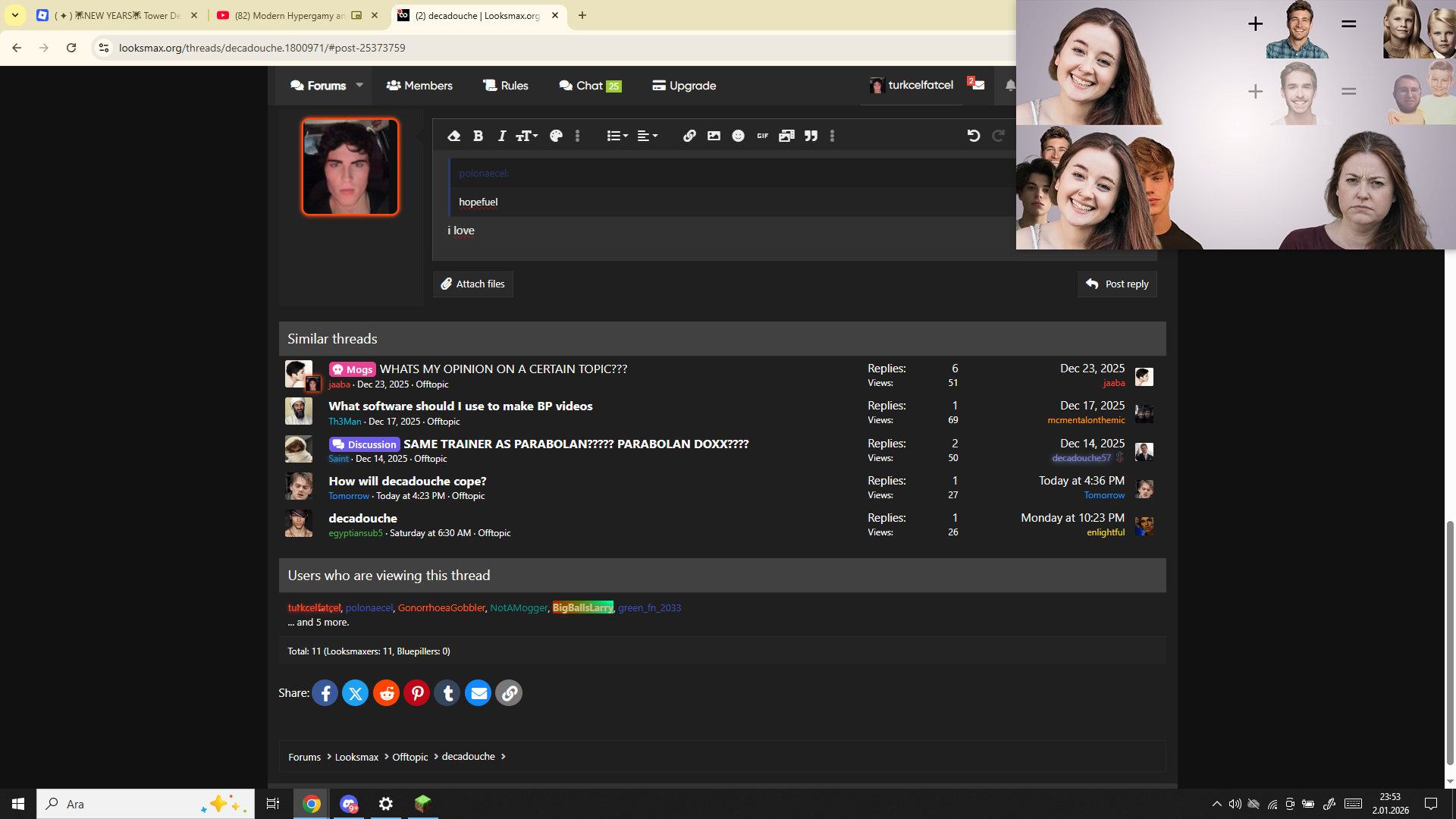This screenshot has width=1456, height=819.
Task: Insert a link via chain icon
Action: coord(689,136)
